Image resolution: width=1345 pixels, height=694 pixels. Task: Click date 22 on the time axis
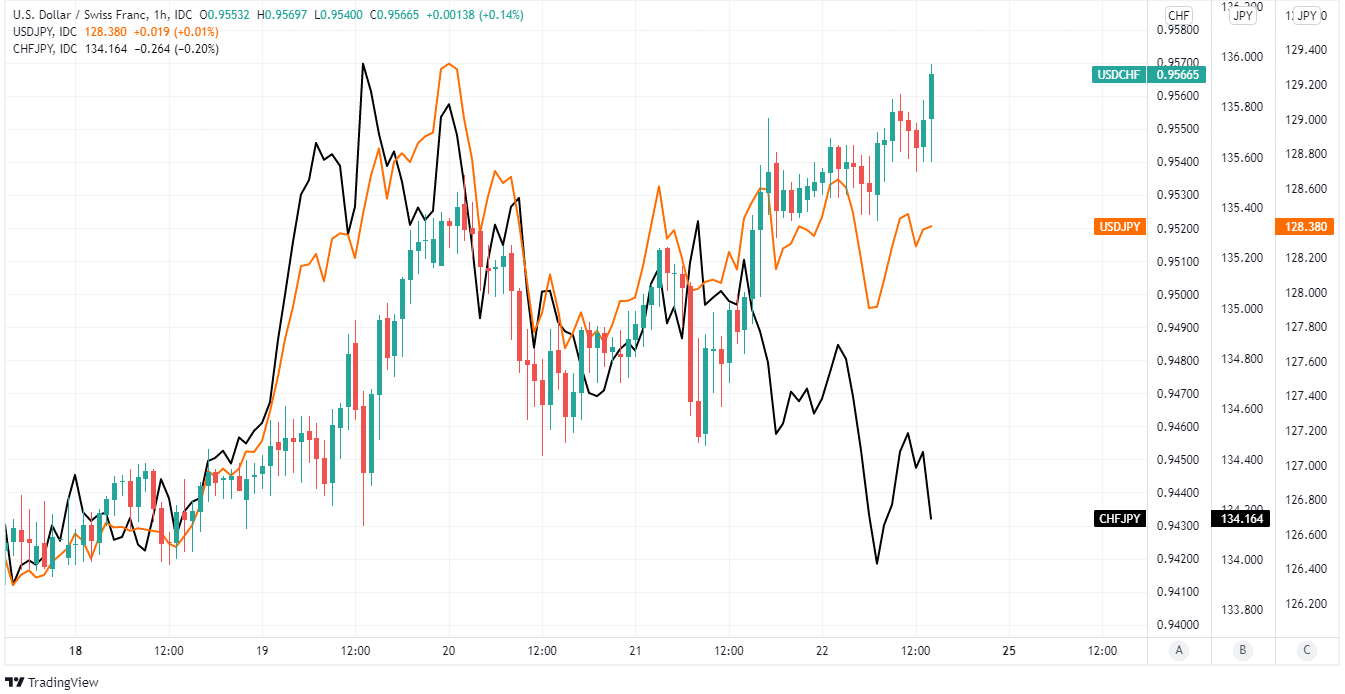822,651
